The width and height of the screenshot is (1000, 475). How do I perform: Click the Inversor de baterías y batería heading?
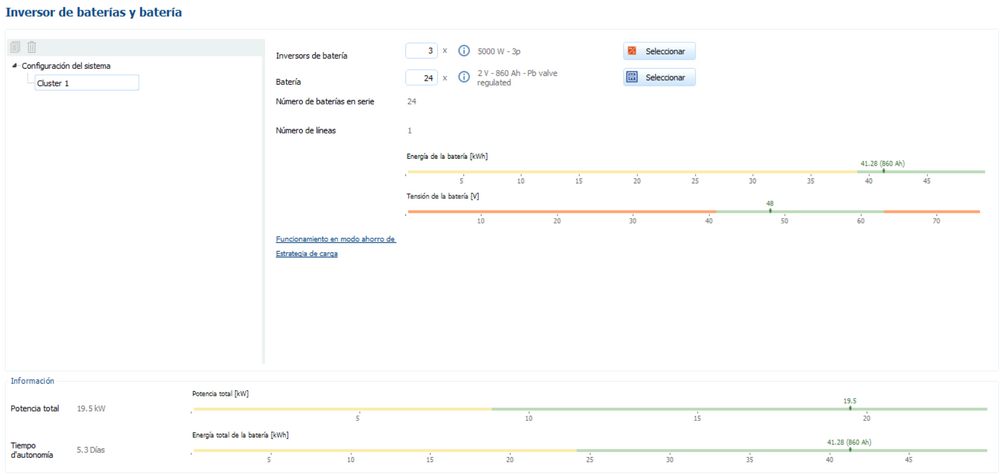(x=94, y=12)
